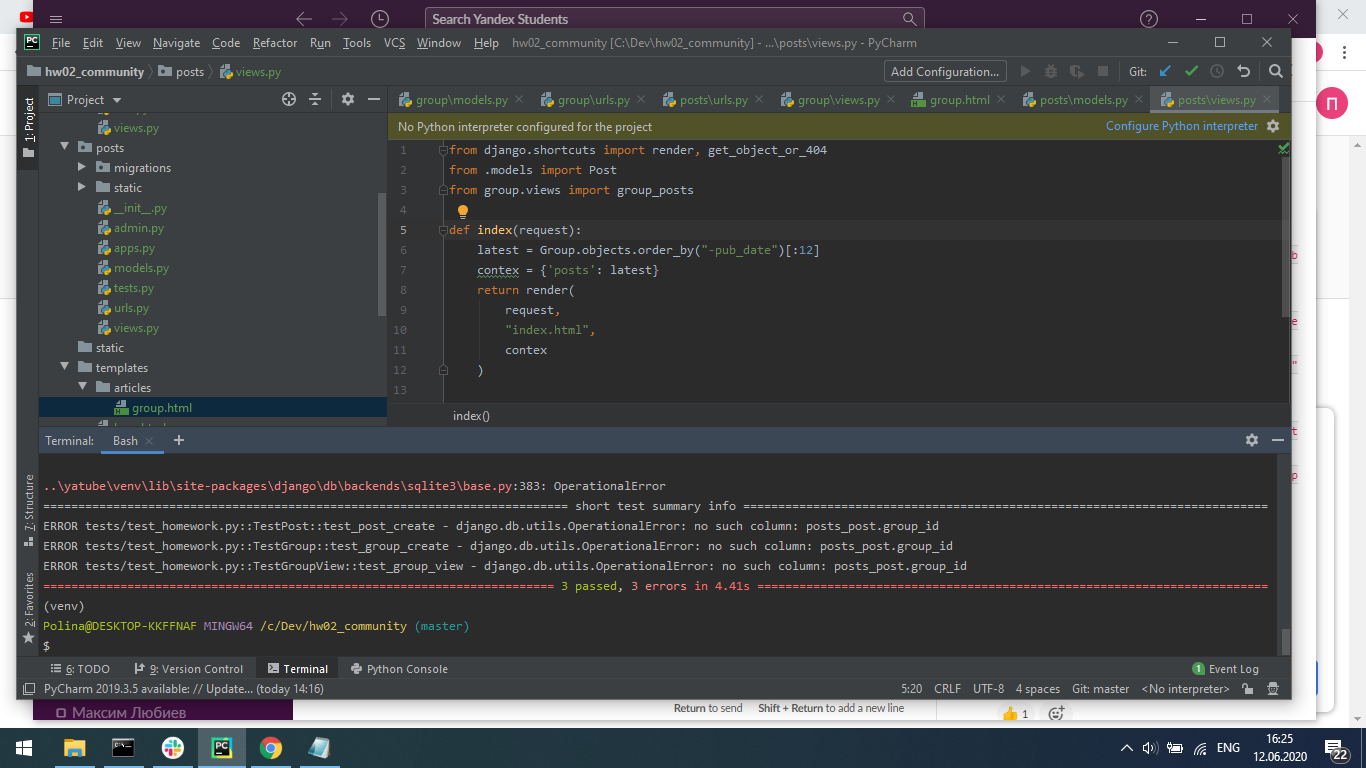
Task: Click the Stop square icon
Action: (x=1103, y=71)
